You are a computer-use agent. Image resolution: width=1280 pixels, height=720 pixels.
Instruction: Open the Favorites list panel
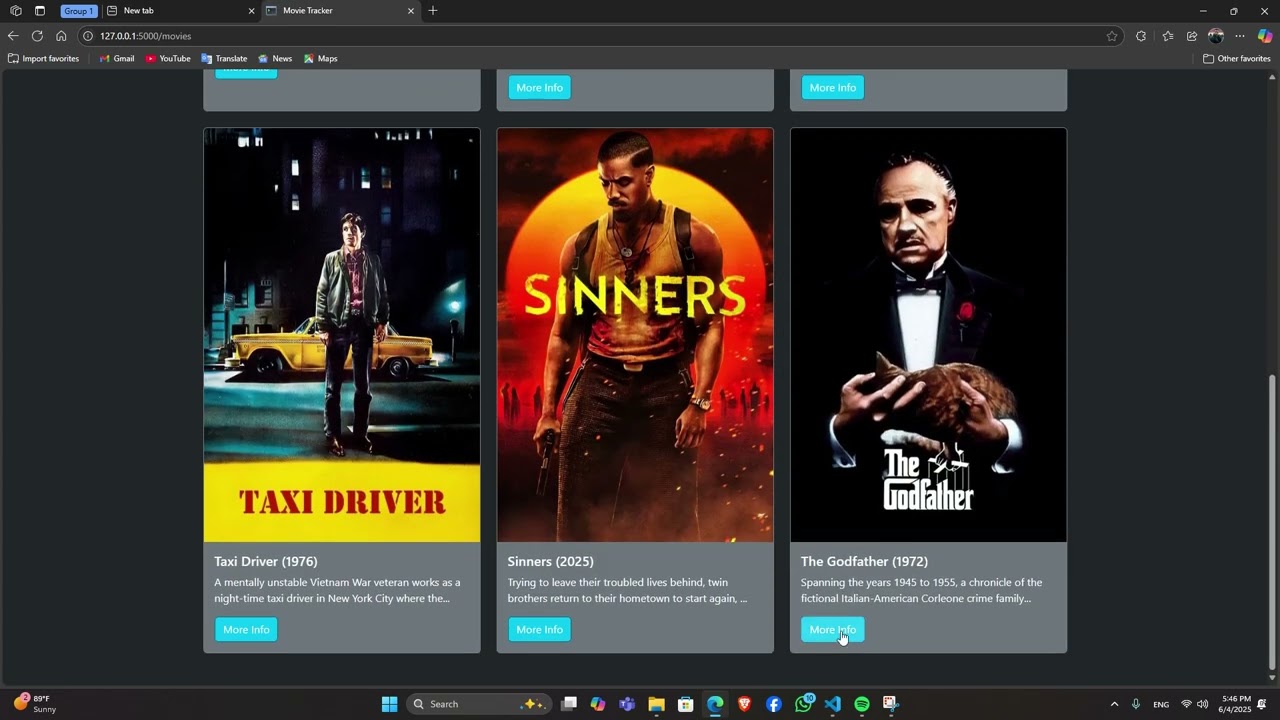coord(1168,36)
